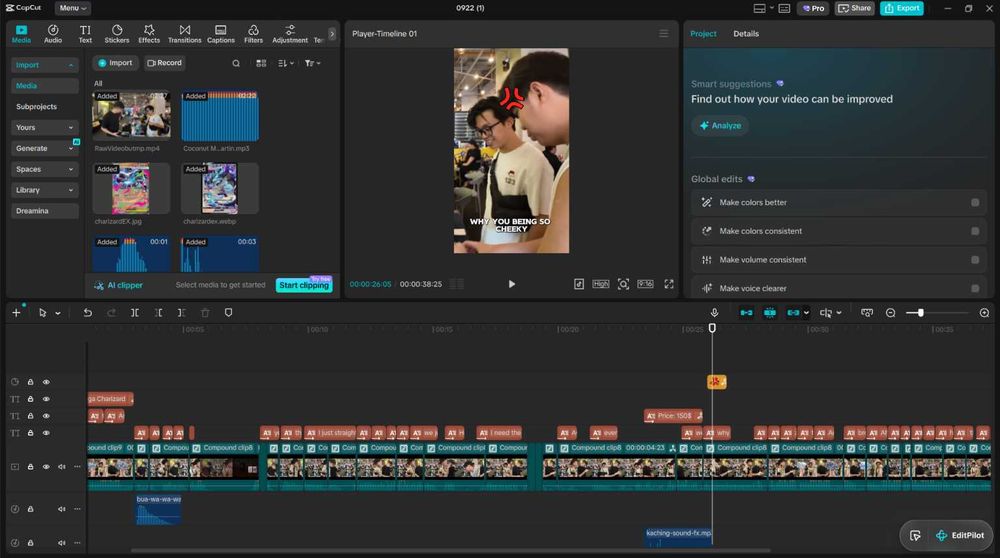Click Start clipping button
Viewport: 1000px width, 558px height.
[x=304, y=285]
